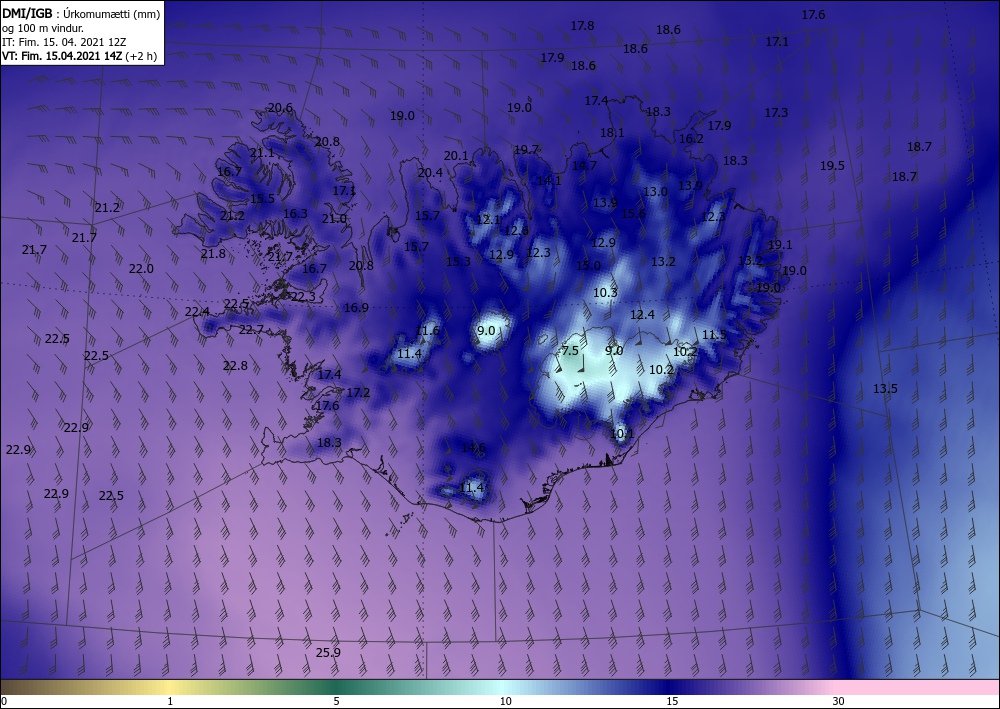Click the 20.6 value over the Westfjords
This screenshot has width=1000, height=709.
[280, 108]
